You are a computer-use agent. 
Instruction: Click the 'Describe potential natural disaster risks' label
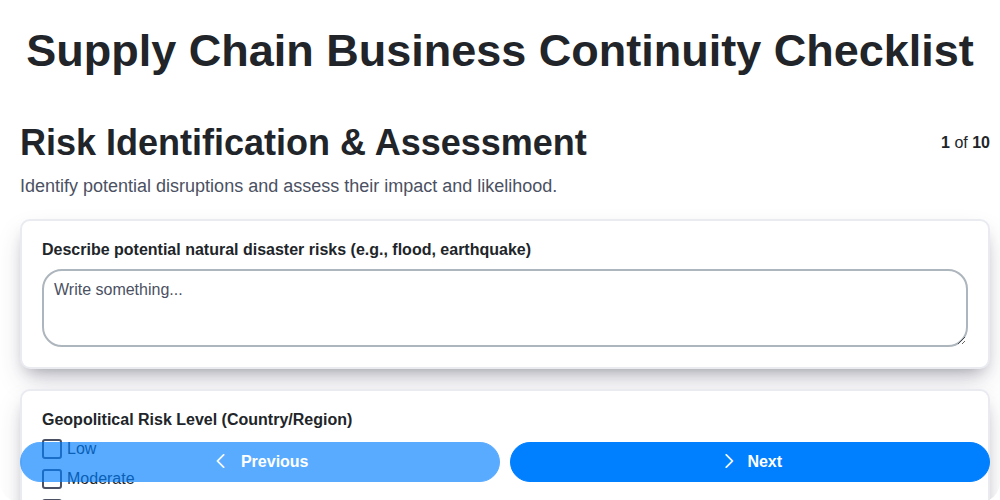[286, 249]
